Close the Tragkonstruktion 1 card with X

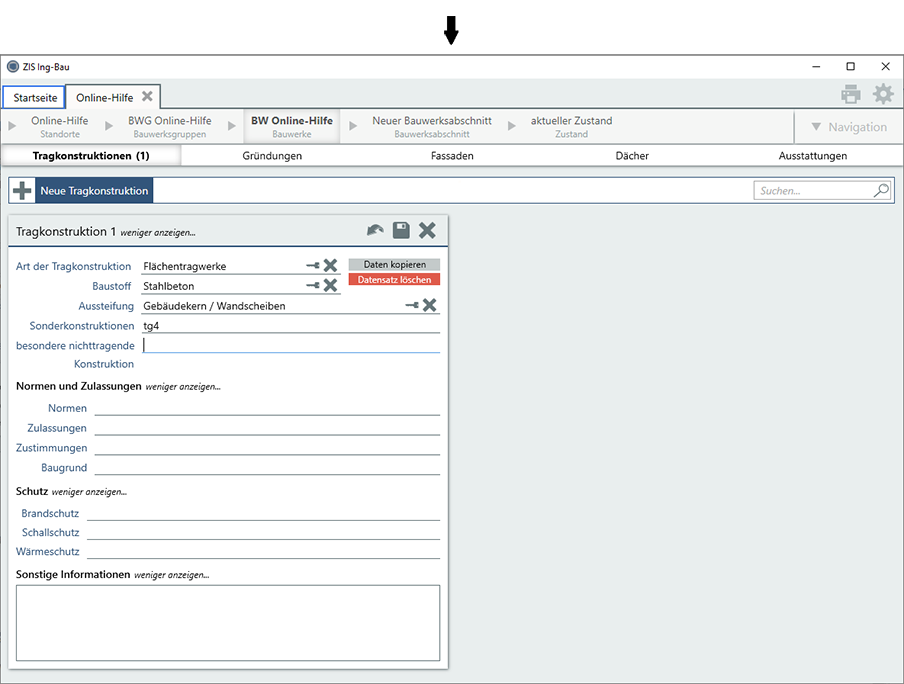click(427, 231)
